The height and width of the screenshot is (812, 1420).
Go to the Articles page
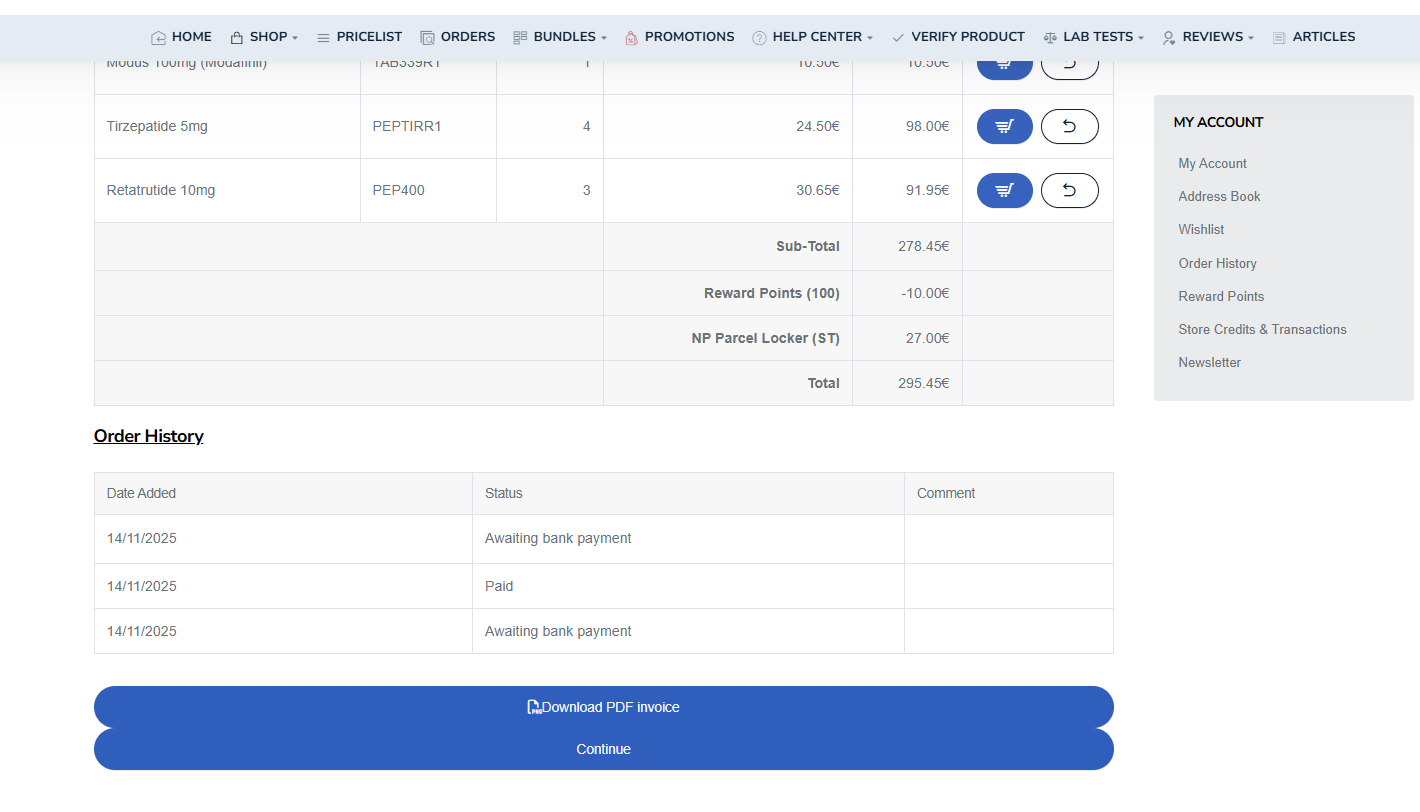click(1313, 37)
